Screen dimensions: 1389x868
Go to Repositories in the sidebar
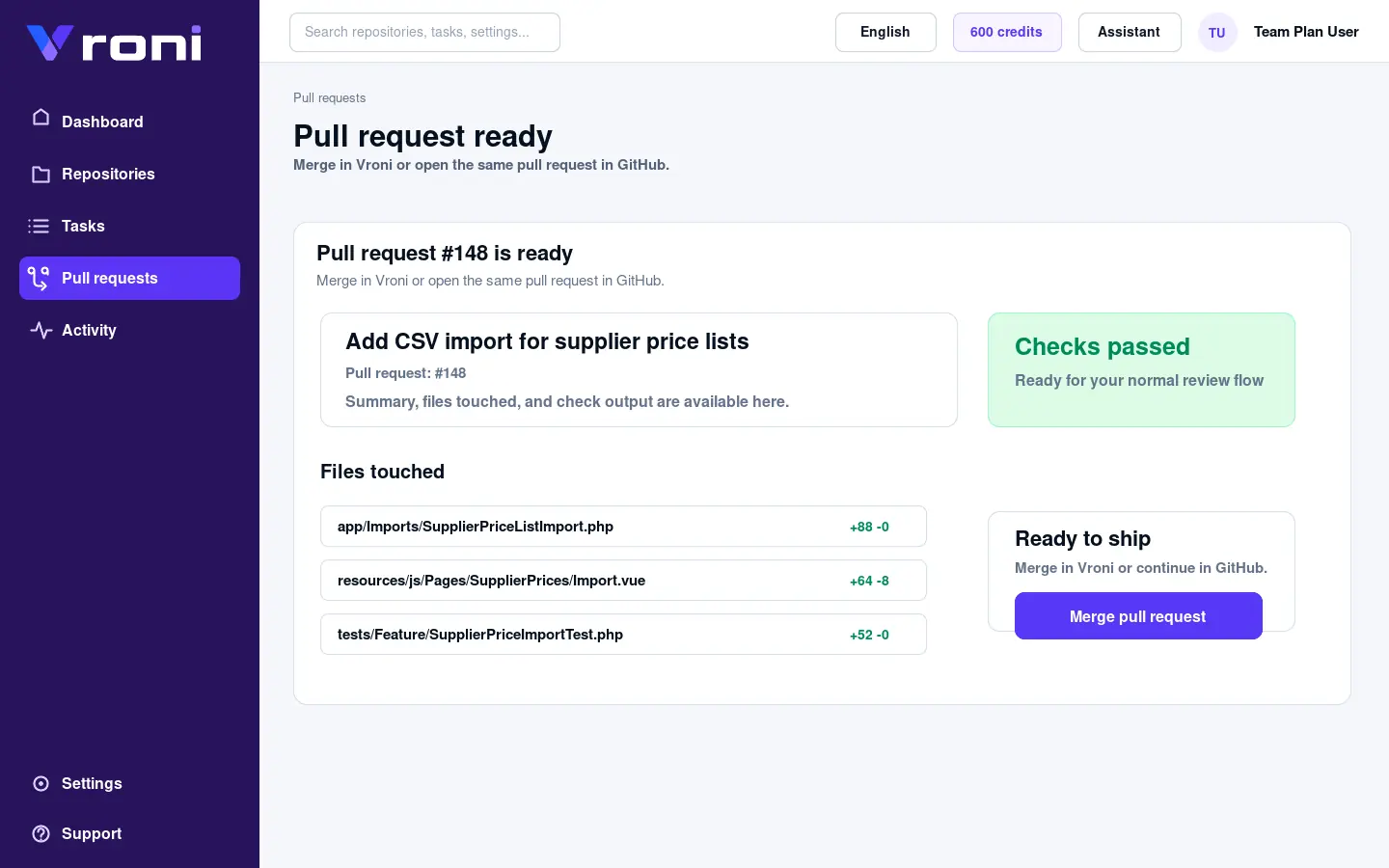[x=129, y=174]
